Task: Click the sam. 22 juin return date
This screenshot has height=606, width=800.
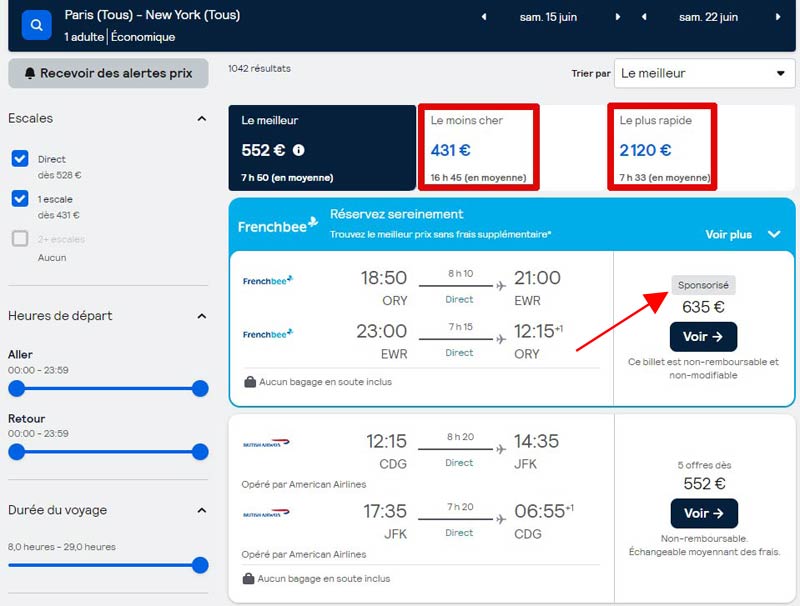Action: coord(708,17)
